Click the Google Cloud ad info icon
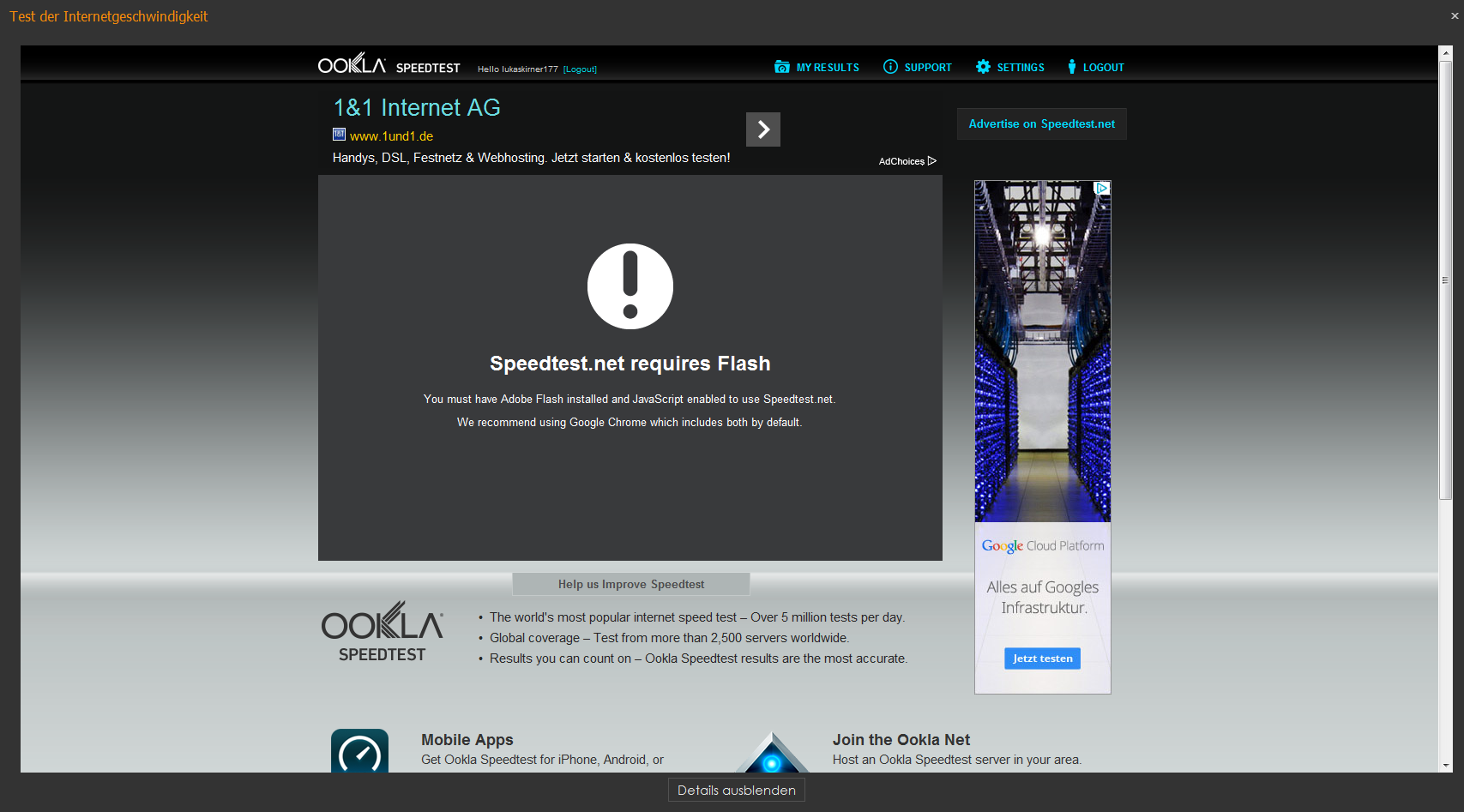This screenshot has height=812, width=1464. point(1103,188)
